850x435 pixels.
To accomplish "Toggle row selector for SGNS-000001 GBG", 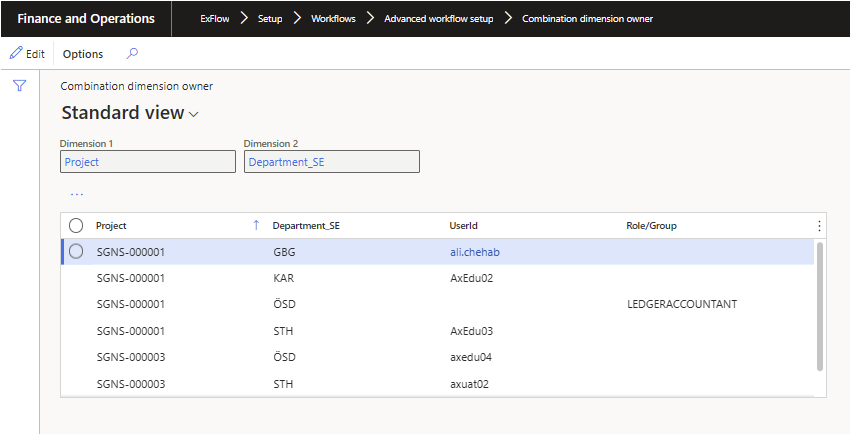I will pos(76,252).
